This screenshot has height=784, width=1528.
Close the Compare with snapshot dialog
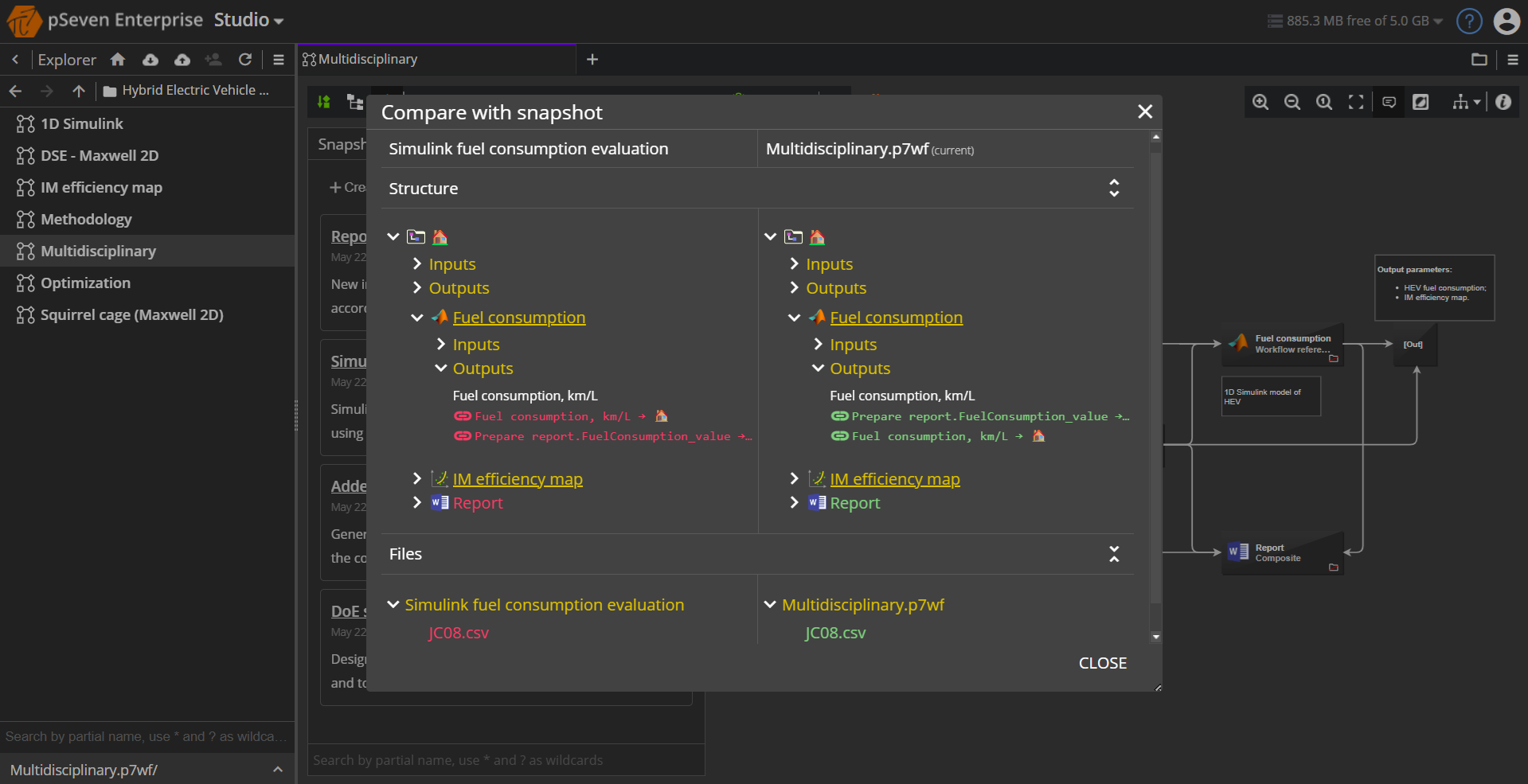pyautogui.click(x=1145, y=111)
